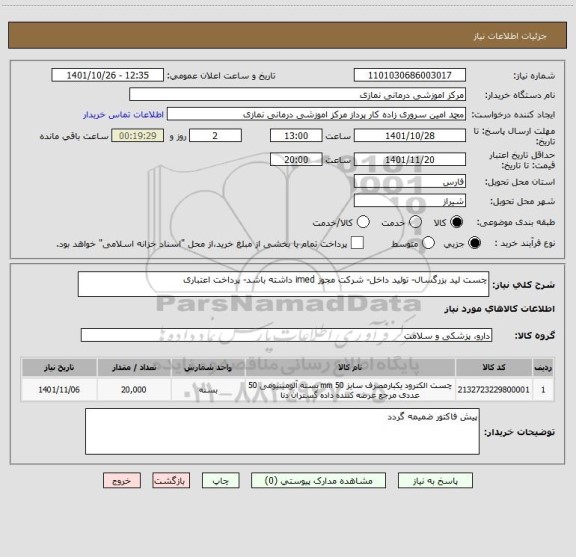Image resolution: width=576 pixels, height=557 pixels.
Task: Select the خدمت radio button
Action: 415,222
